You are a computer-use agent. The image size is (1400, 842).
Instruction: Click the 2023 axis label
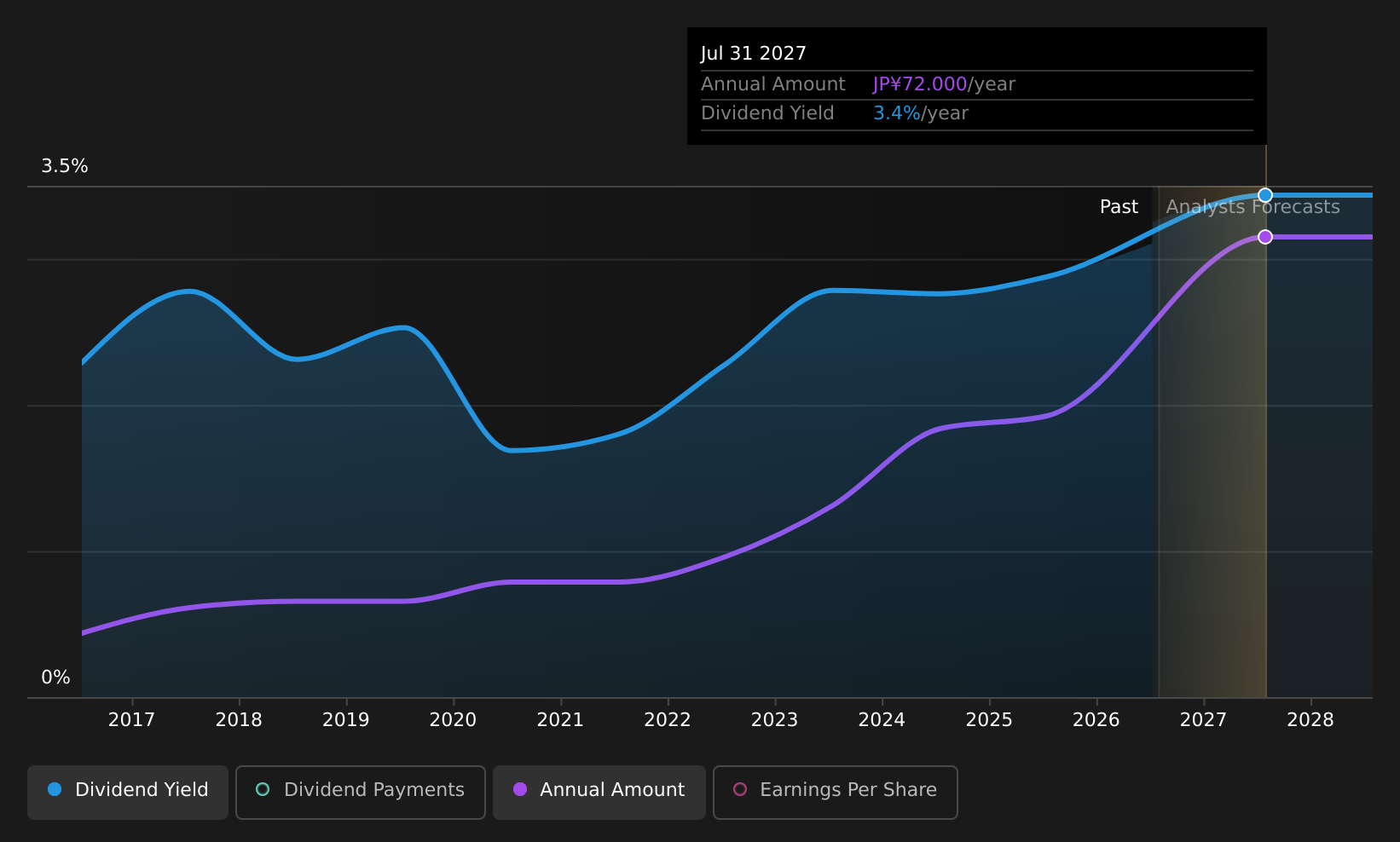pyautogui.click(x=774, y=720)
